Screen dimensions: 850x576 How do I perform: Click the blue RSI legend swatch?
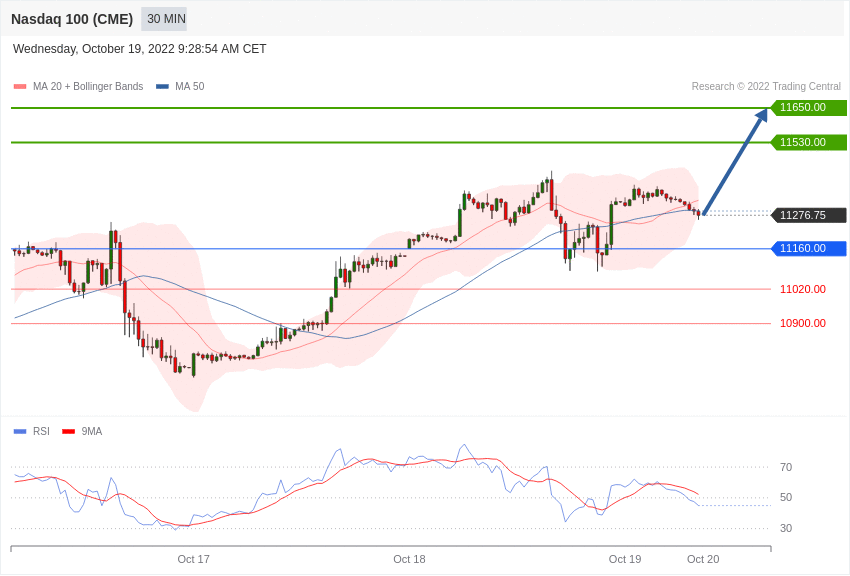click(20, 432)
